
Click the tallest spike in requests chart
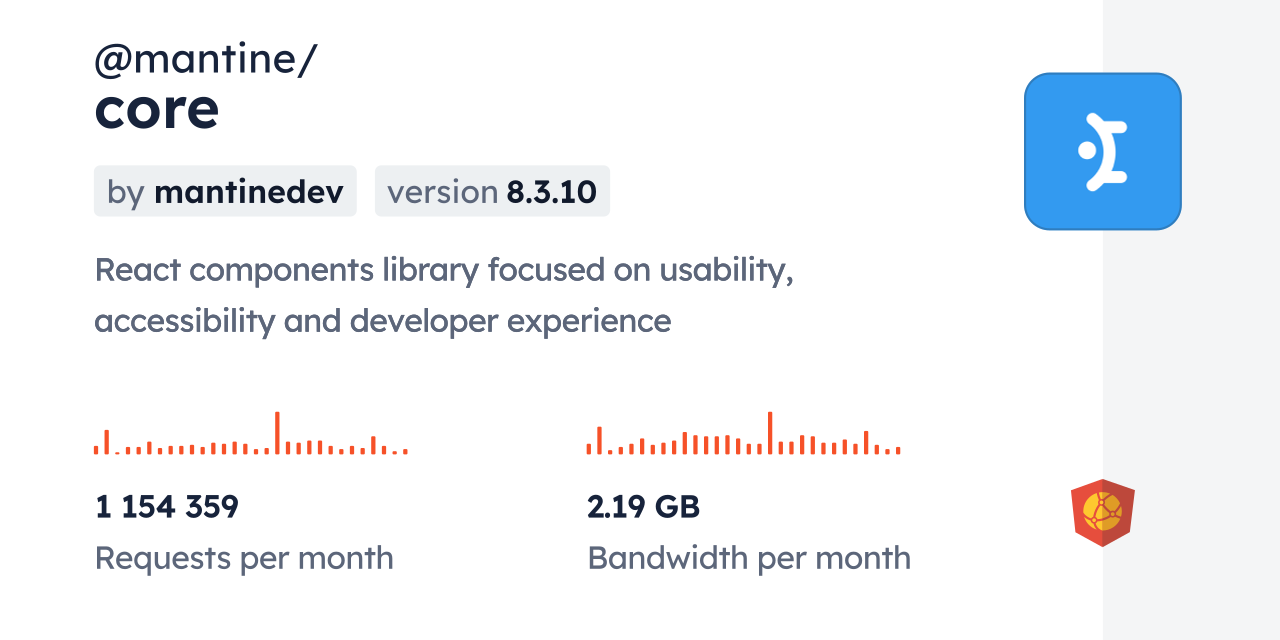pos(277,433)
